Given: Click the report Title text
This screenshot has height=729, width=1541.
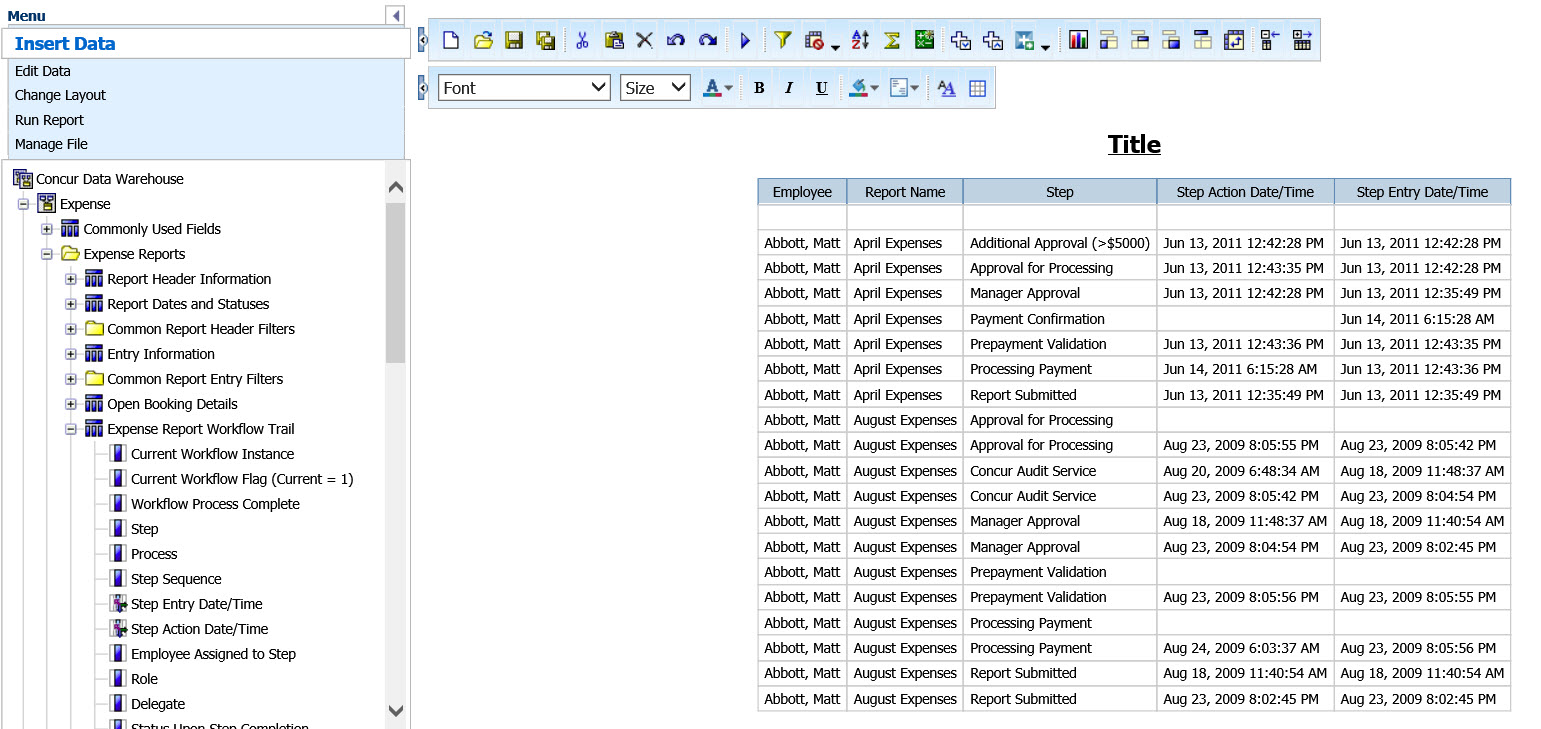Looking at the screenshot, I should click(x=1134, y=144).
